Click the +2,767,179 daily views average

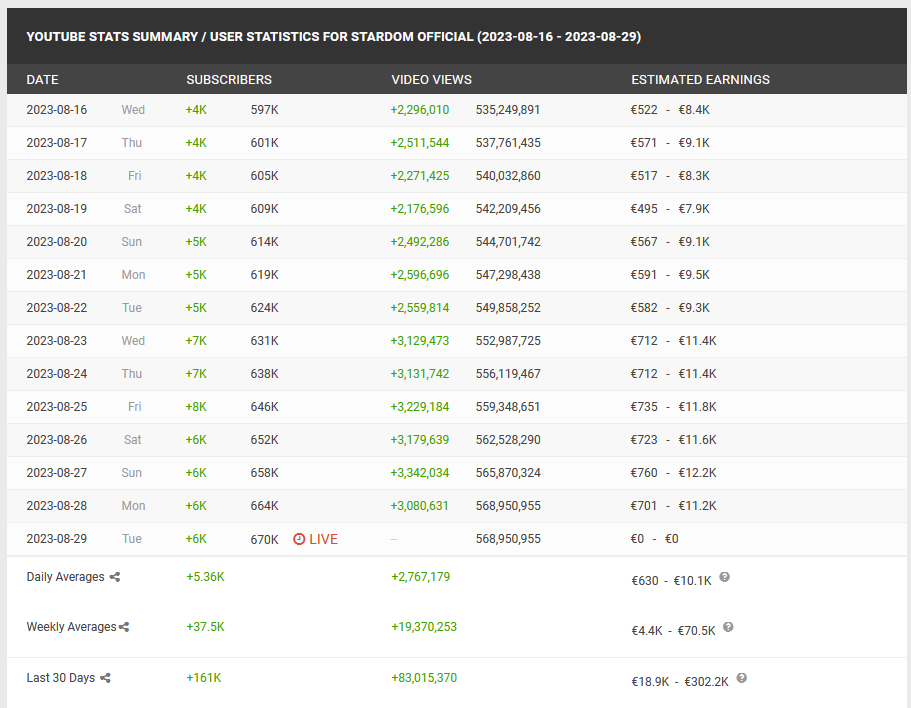click(421, 577)
